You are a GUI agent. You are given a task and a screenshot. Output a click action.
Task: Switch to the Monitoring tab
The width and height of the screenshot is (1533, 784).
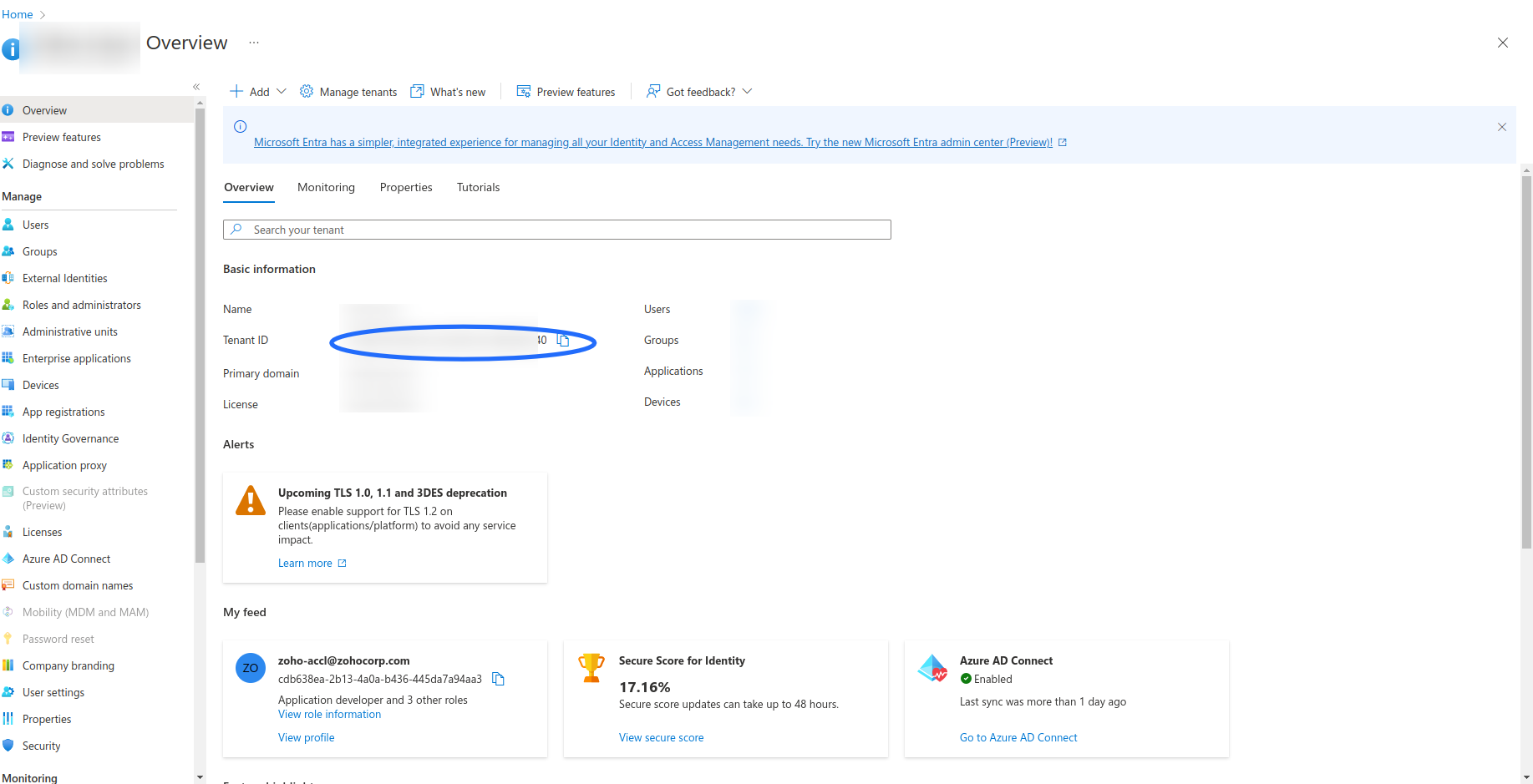(x=326, y=187)
